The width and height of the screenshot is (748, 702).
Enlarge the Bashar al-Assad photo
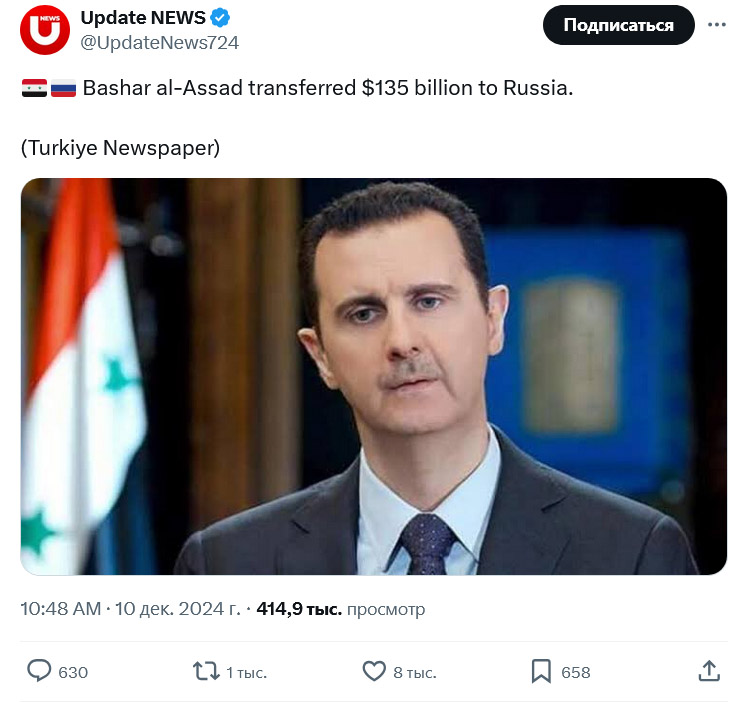click(374, 377)
